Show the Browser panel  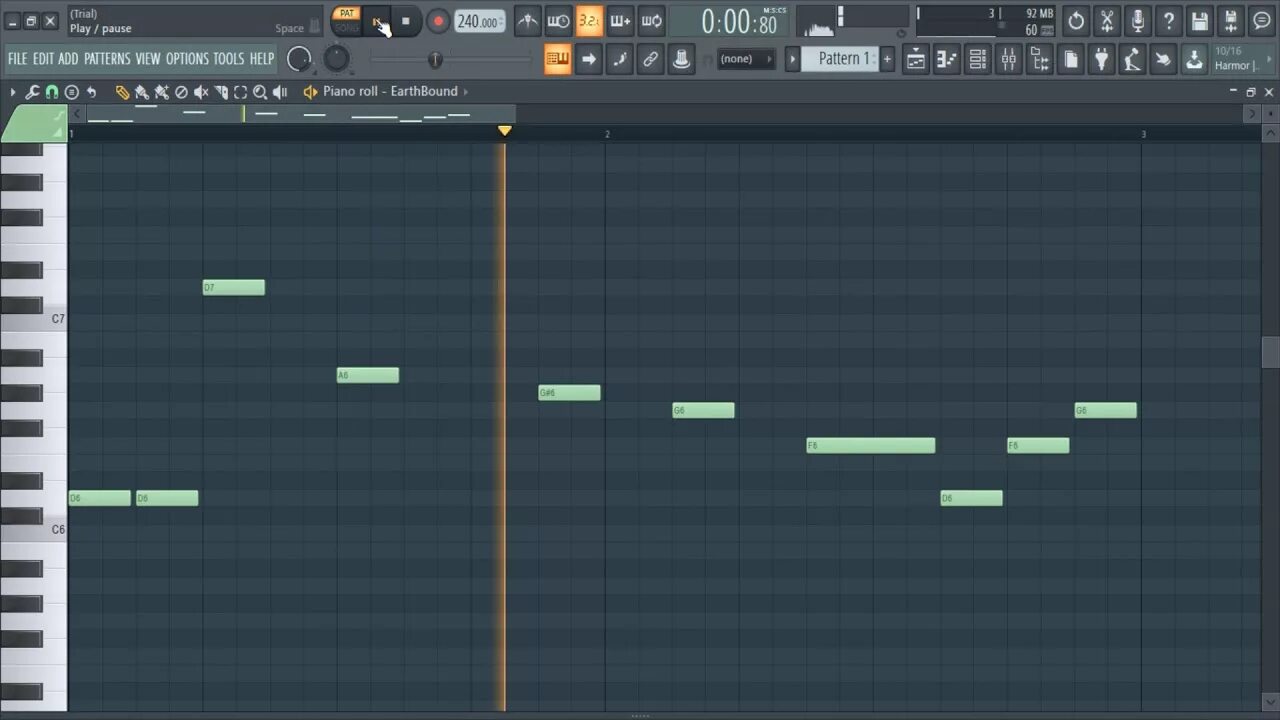1040,59
